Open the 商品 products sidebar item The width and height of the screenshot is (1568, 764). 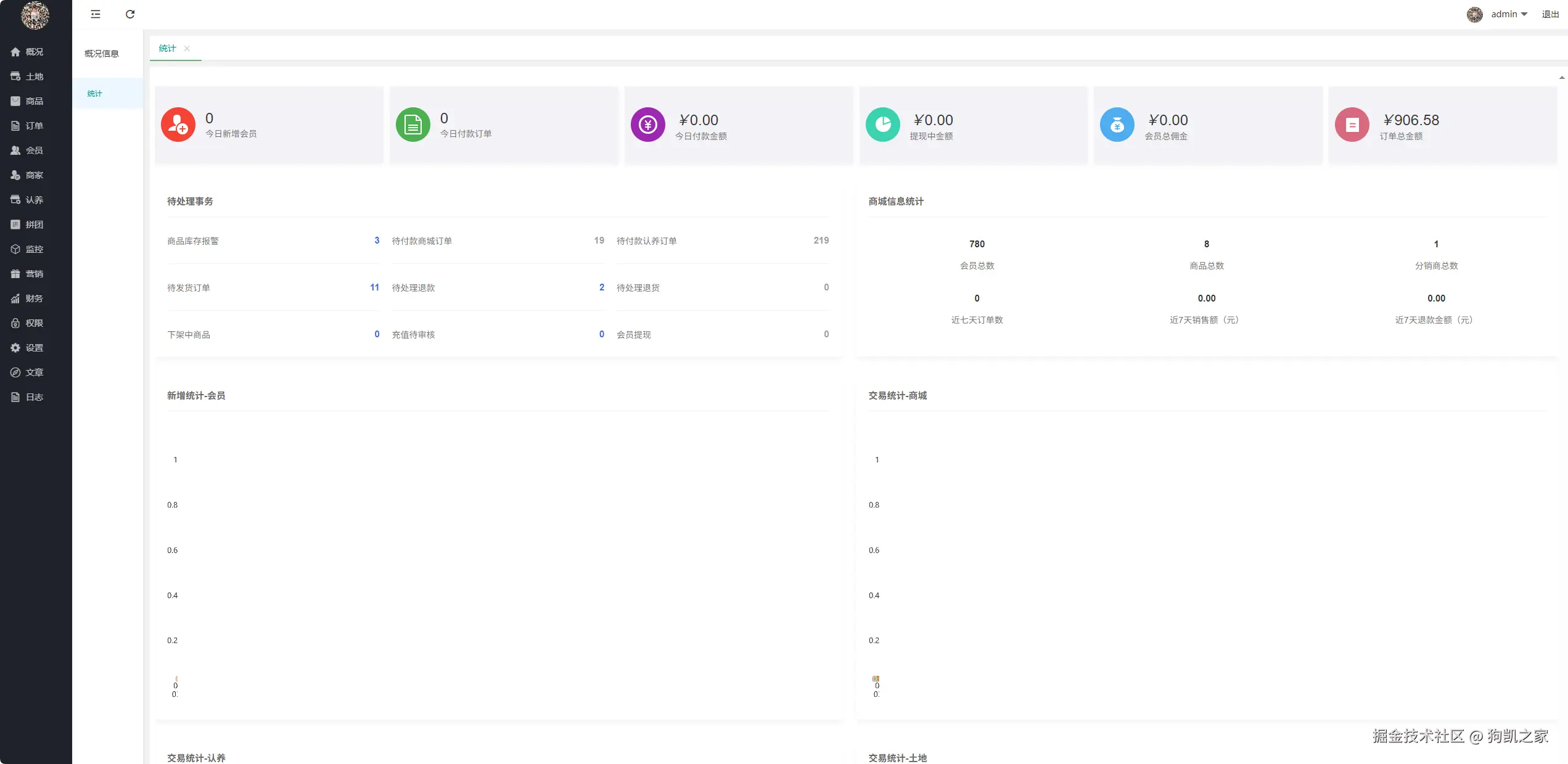(x=34, y=101)
